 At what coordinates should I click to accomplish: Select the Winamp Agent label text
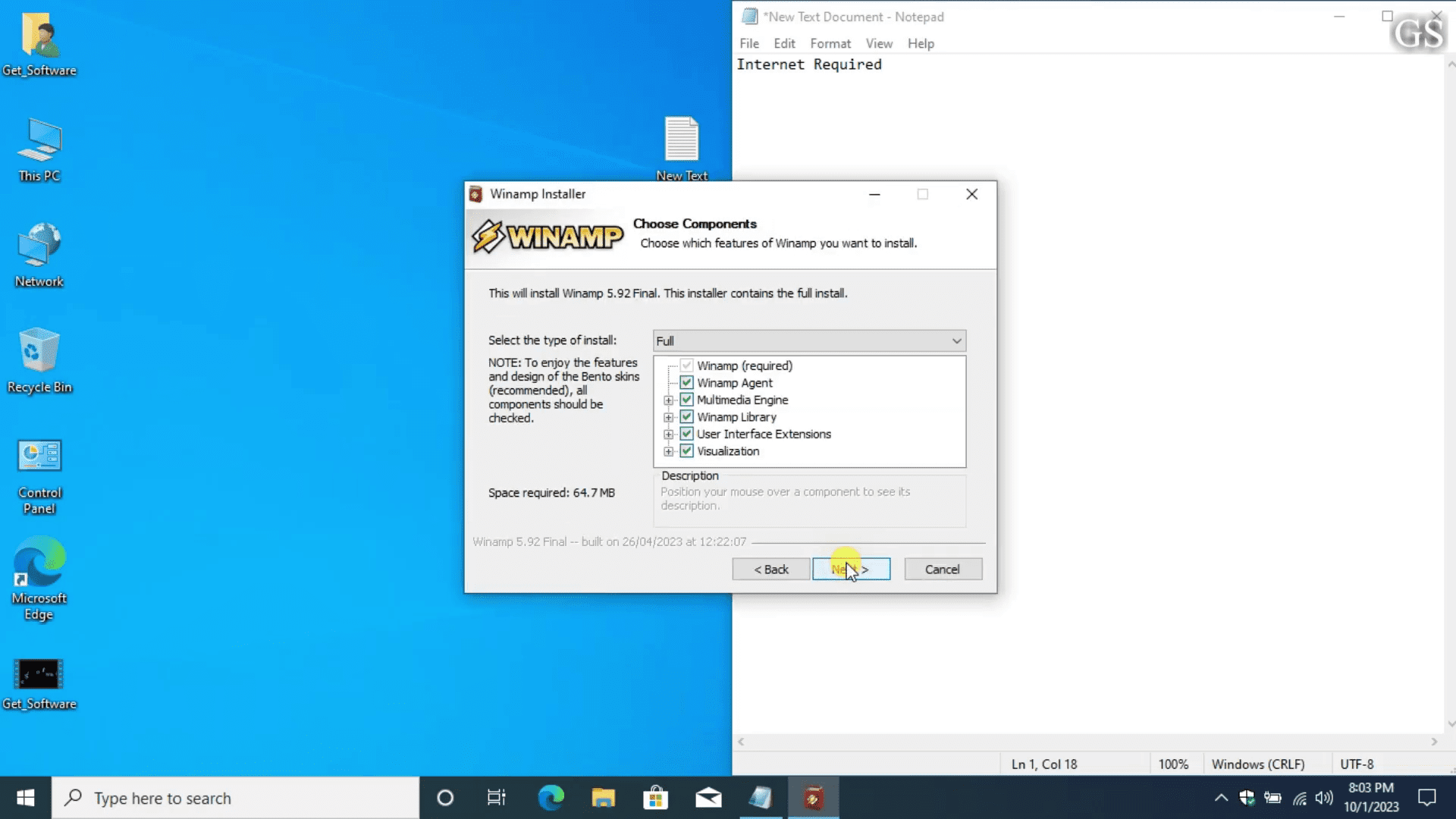click(735, 383)
